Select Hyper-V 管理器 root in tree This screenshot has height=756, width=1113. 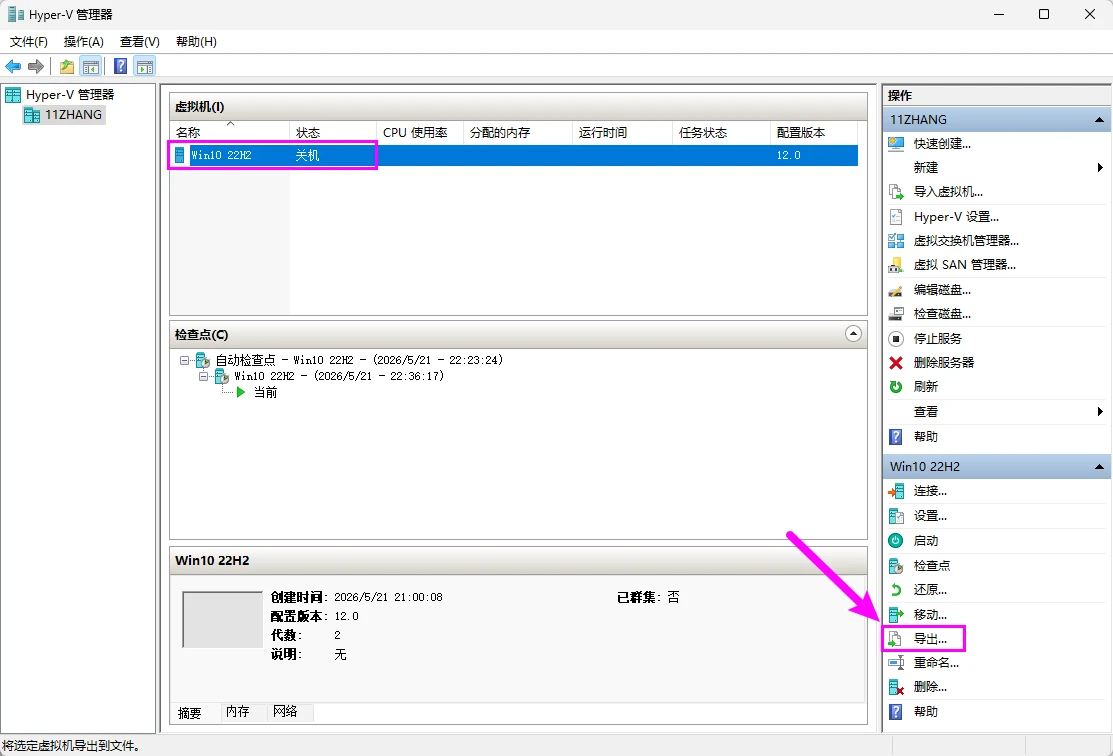coord(70,94)
